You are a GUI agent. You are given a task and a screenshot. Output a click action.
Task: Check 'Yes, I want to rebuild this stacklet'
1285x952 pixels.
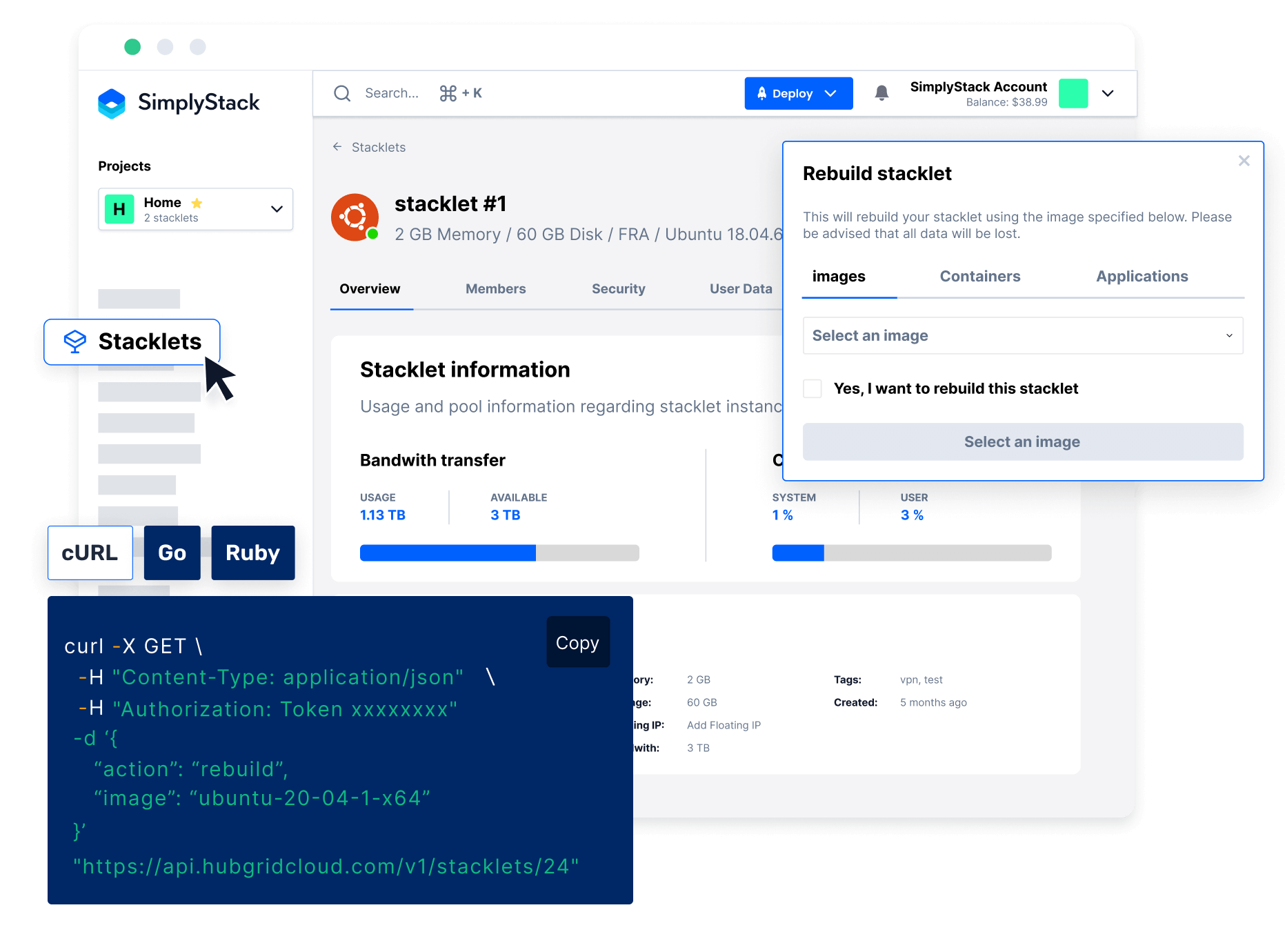pos(813,388)
